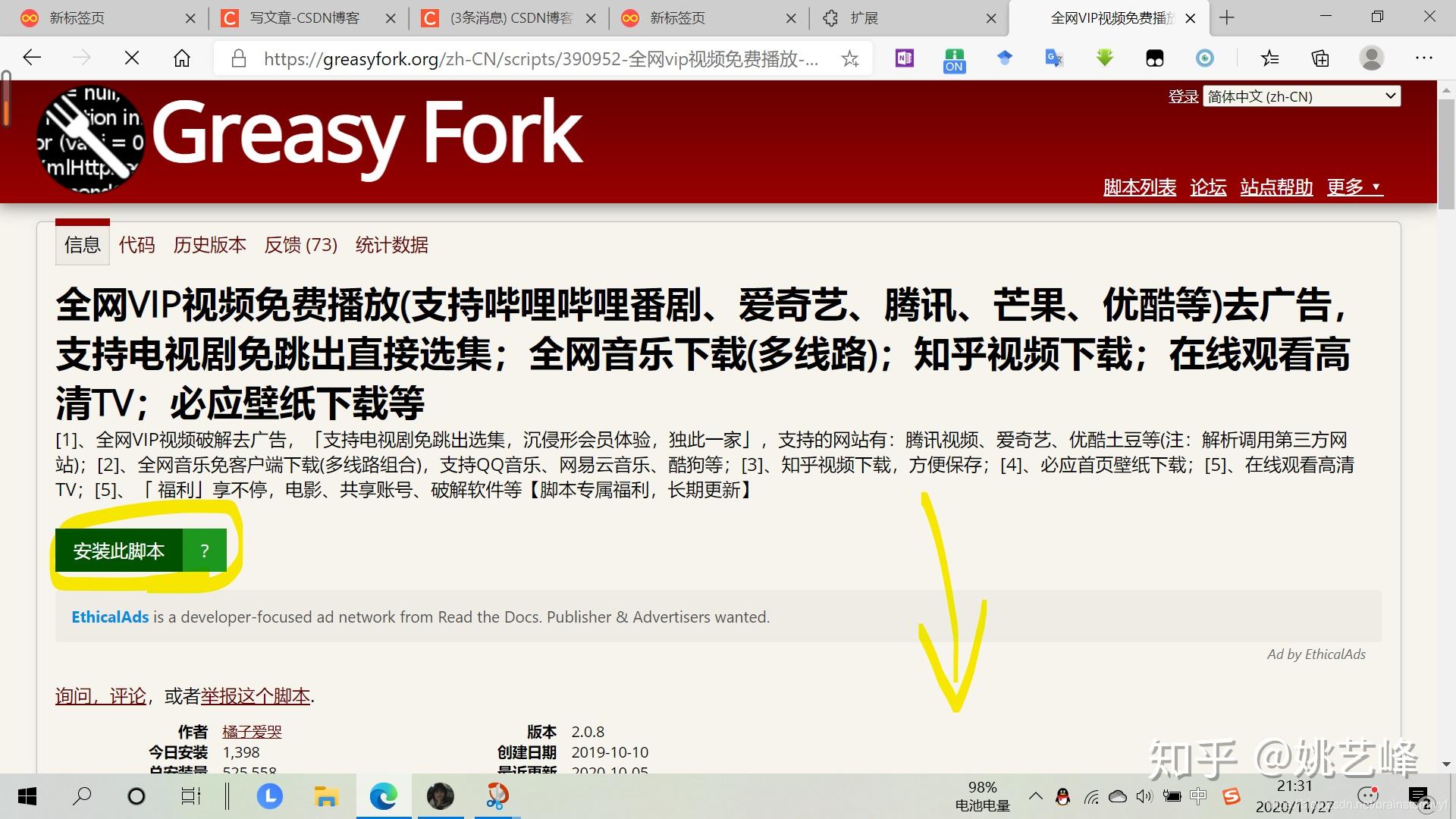Open the green and blue ON extension
The height and width of the screenshot is (819, 1456).
[x=954, y=59]
